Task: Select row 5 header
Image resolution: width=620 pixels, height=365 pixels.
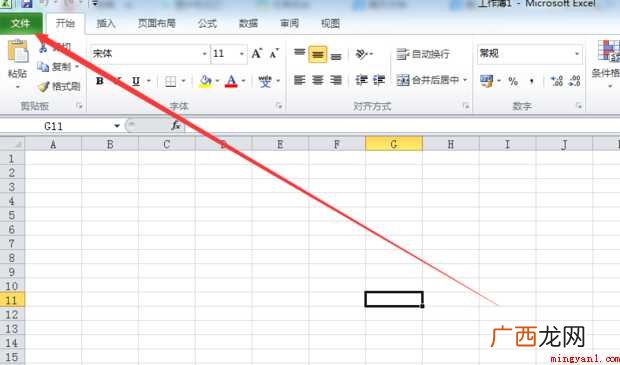Action: coord(12,216)
